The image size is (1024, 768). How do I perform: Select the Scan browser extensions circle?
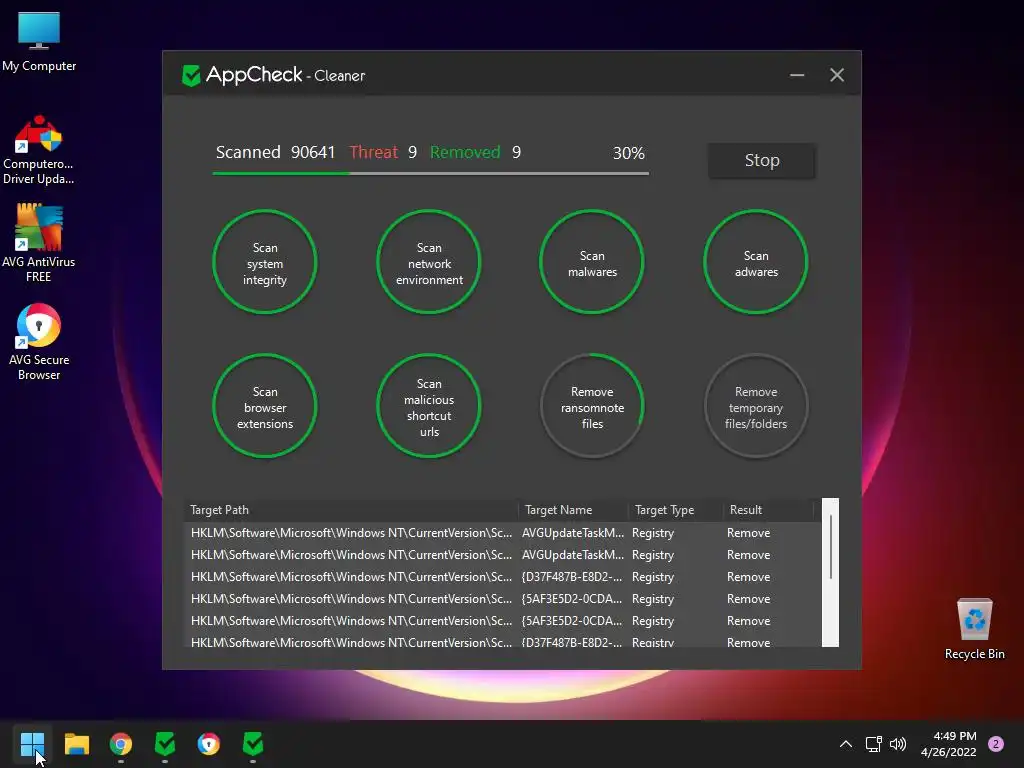coord(264,406)
